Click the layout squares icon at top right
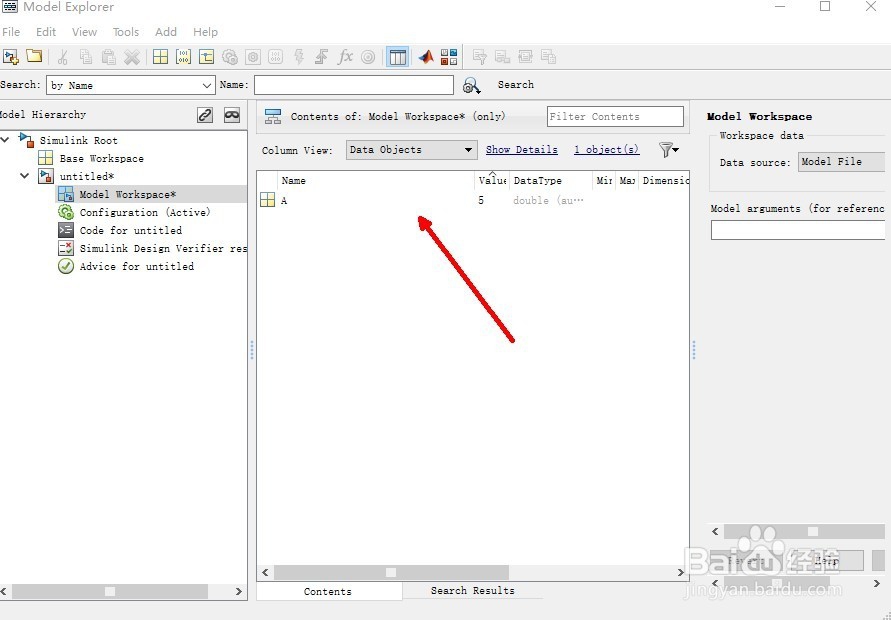 click(x=448, y=57)
